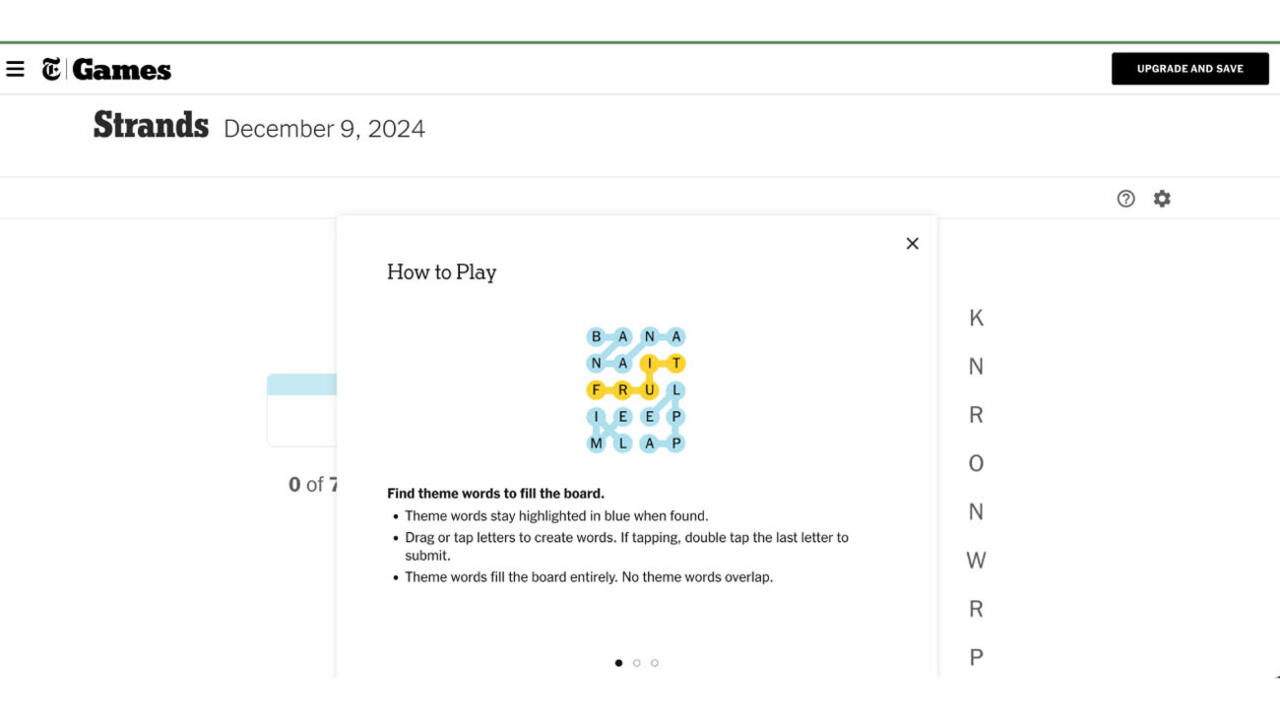
Task: Tap the N letter directly below K
Action: click(x=976, y=367)
